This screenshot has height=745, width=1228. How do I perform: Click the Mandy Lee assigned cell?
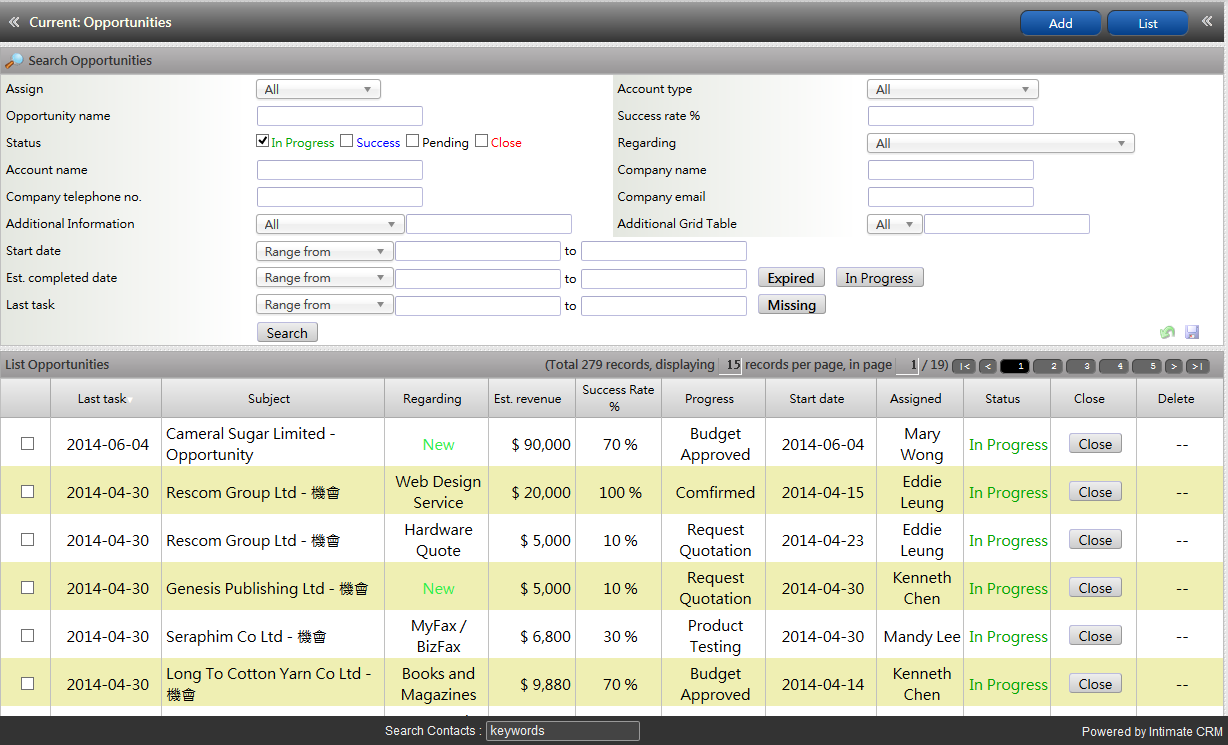(x=922, y=636)
